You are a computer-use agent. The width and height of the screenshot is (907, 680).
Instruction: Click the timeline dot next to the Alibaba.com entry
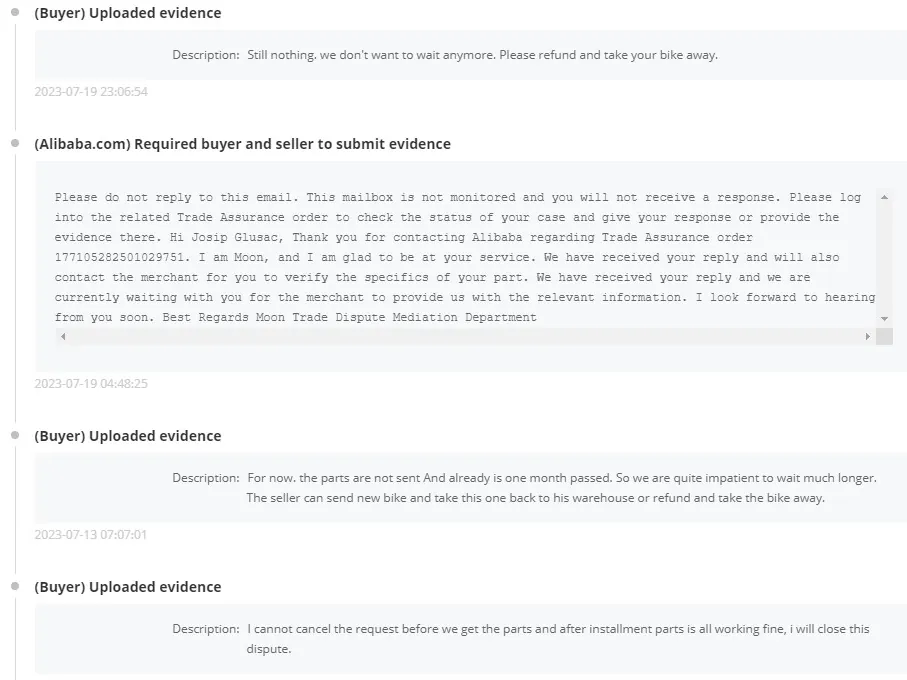(x=15, y=144)
